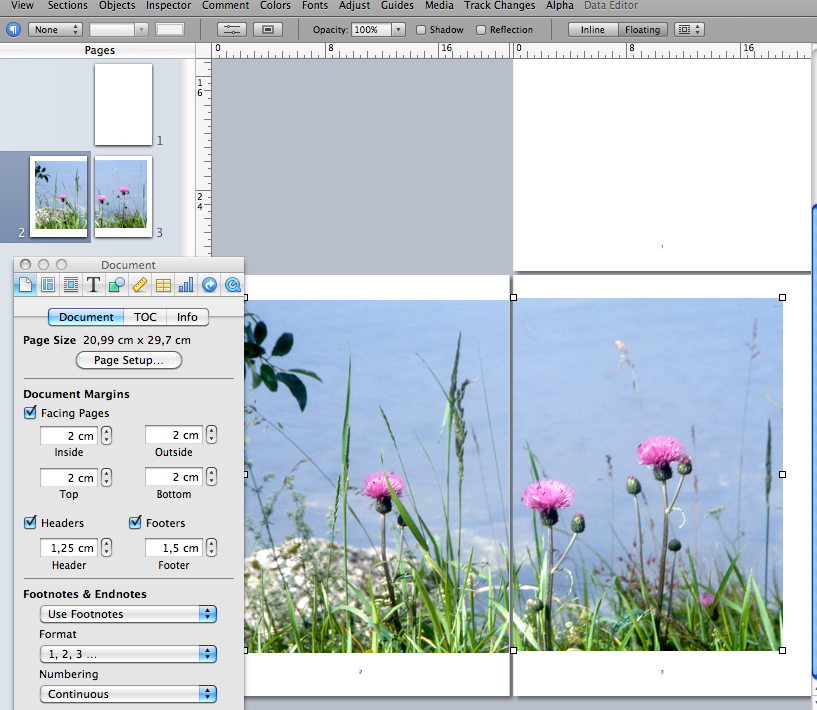Image resolution: width=817 pixels, height=710 pixels.
Task: Adjust the Header distance stepper
Action: (106, 547)
